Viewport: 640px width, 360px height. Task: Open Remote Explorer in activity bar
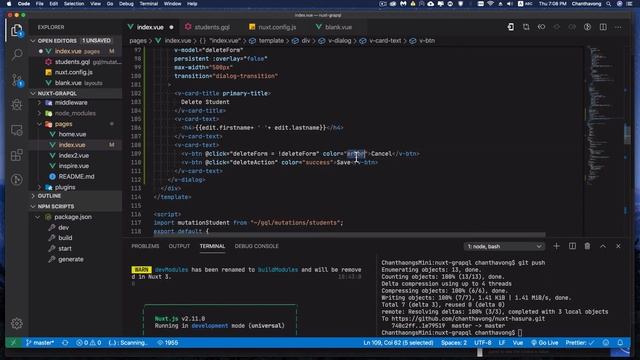[17, 130]
